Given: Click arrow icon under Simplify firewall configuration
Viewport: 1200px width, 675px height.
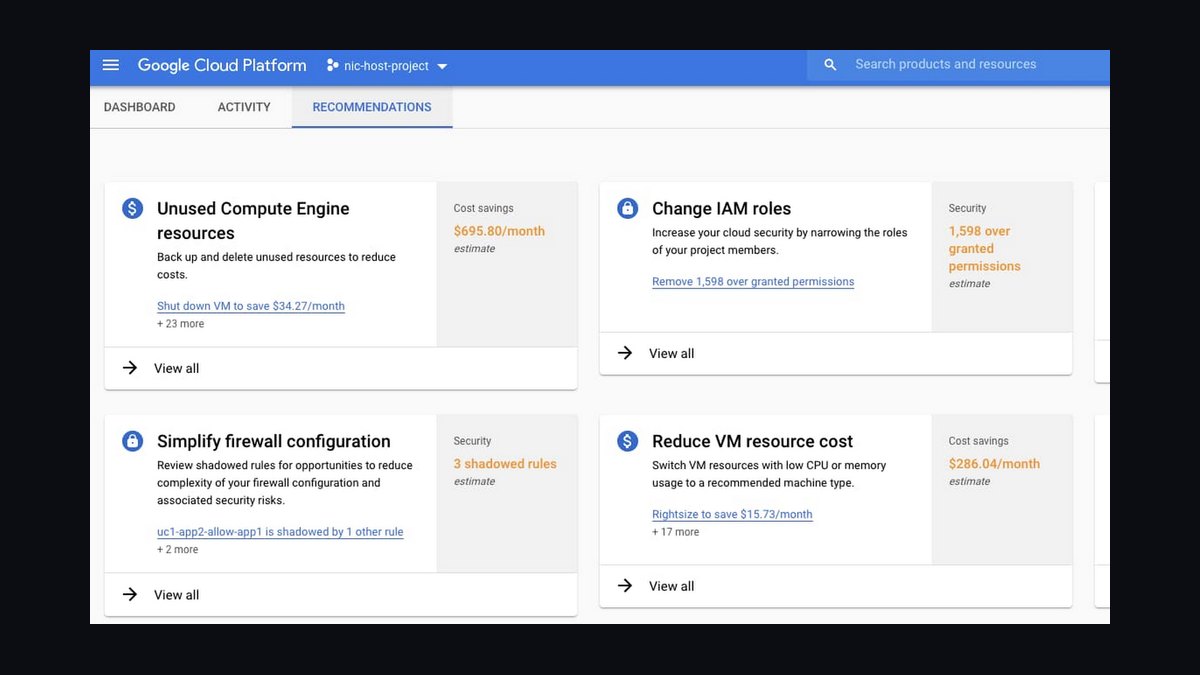Looking at the screenshot, I should pyautogui.click(x=130, y=595).
